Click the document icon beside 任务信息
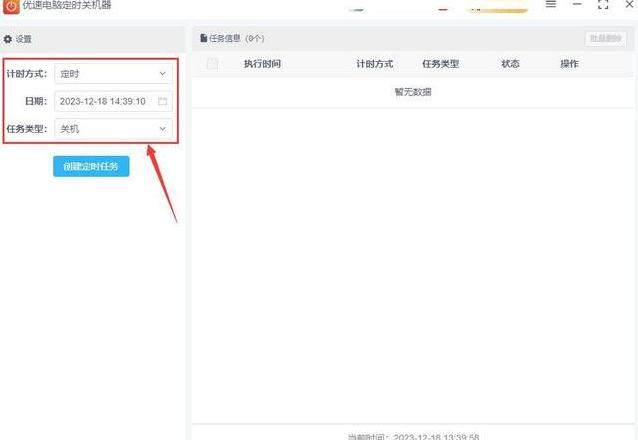This screenshot has width=638, height=440. [203, 38]
